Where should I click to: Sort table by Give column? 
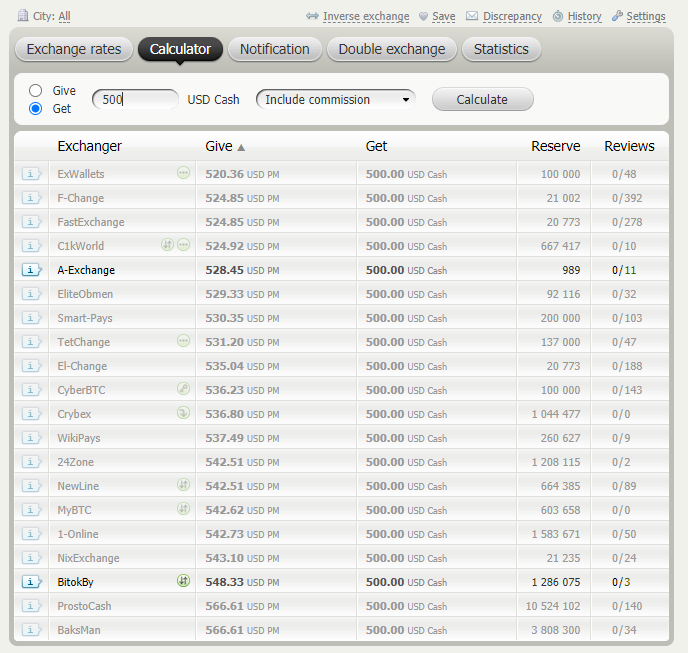point(225,146)
